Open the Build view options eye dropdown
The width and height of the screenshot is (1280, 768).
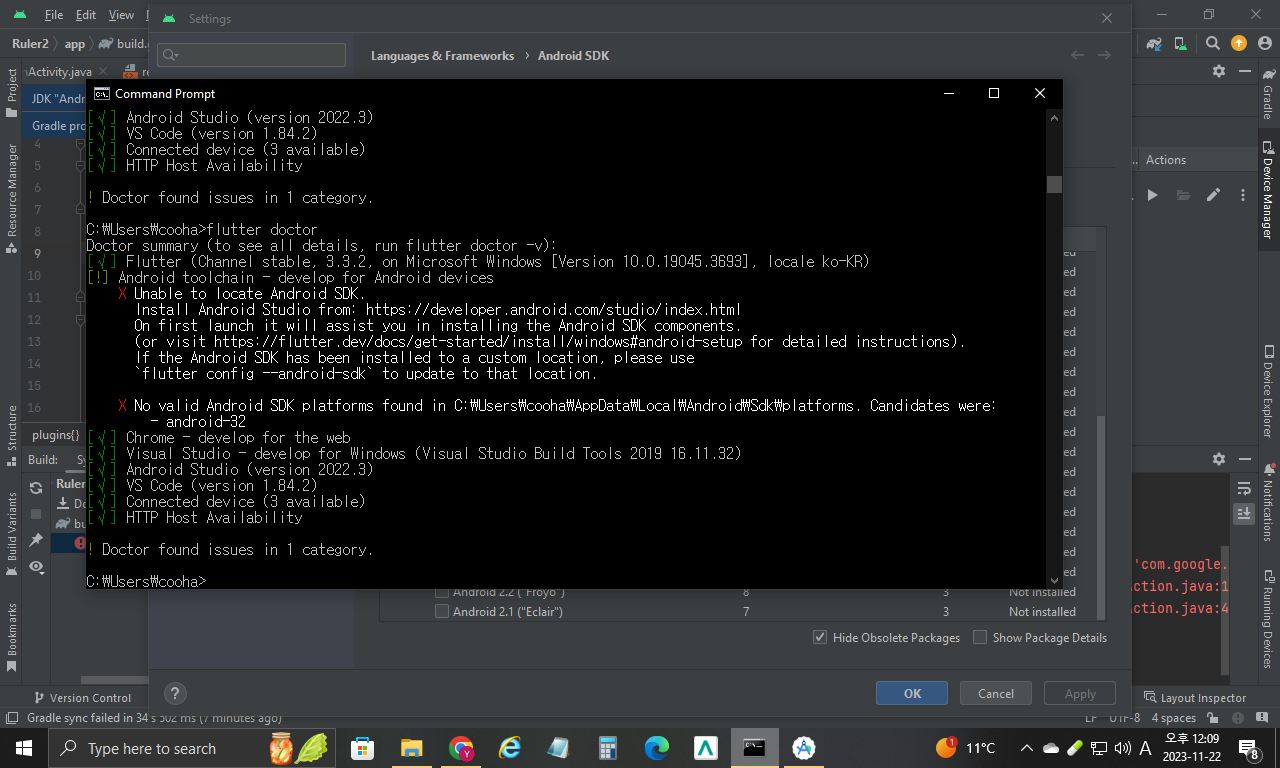coord(37,567)
